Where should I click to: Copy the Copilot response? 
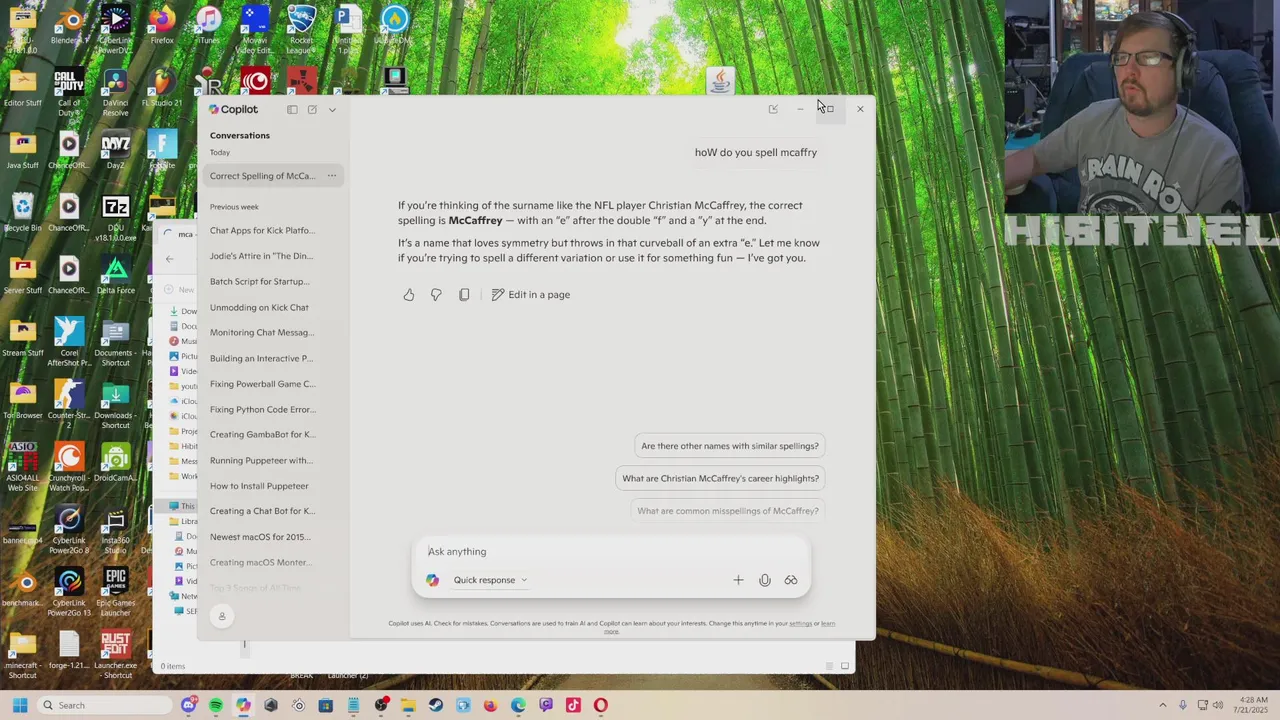point(464,295)
